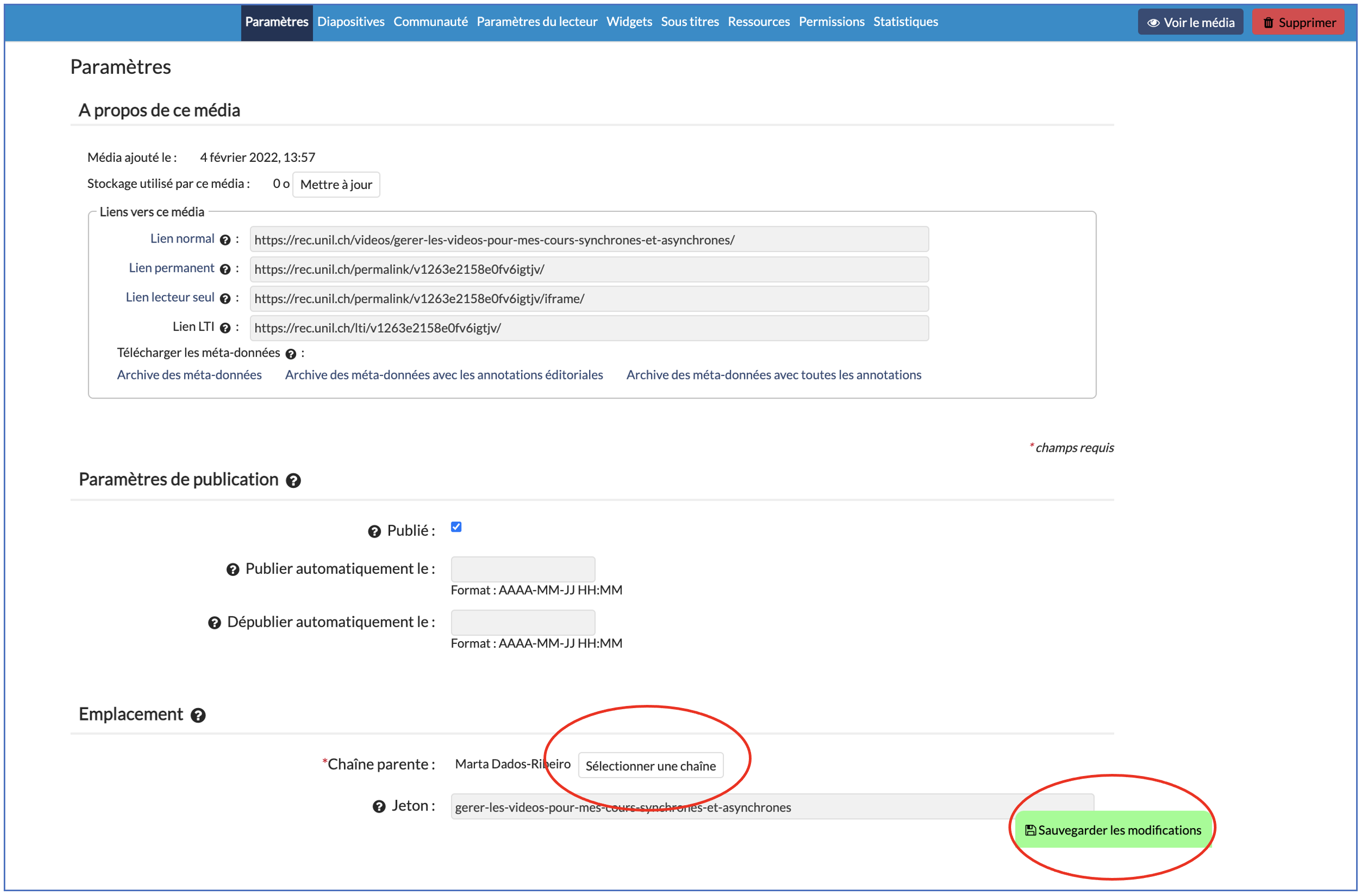Screen dimensions: 1363x896
Task: Click help icon next to Publié label
Action: point(374,532)
